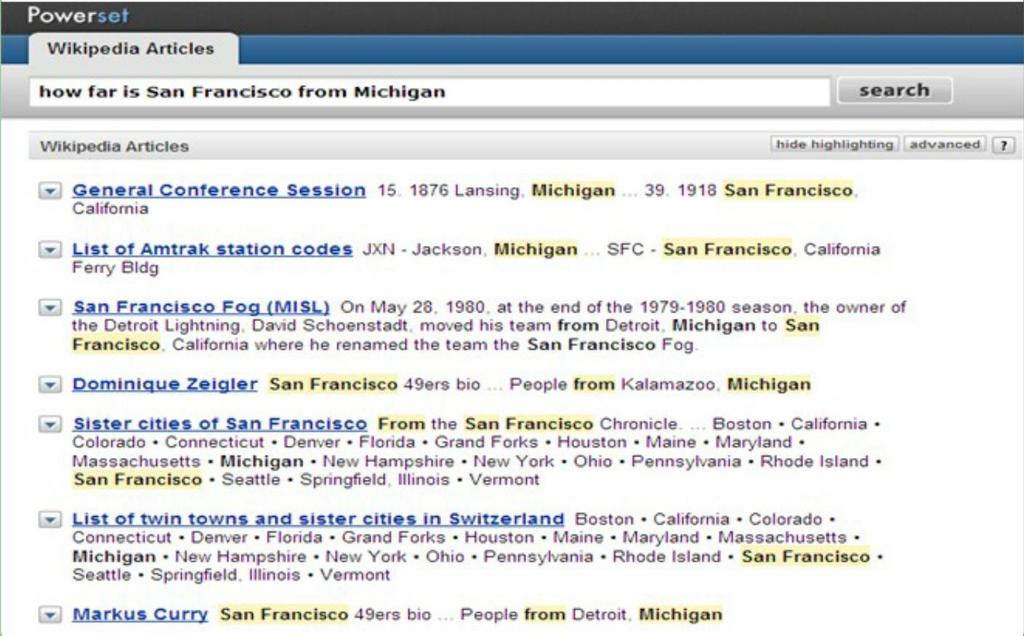Open the General Conference Session article

pyautogui.click(x=219, y=190)
